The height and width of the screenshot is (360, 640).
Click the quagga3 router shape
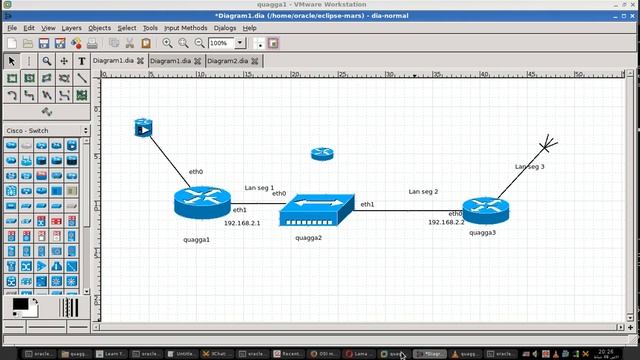click(x=486, y=211)
